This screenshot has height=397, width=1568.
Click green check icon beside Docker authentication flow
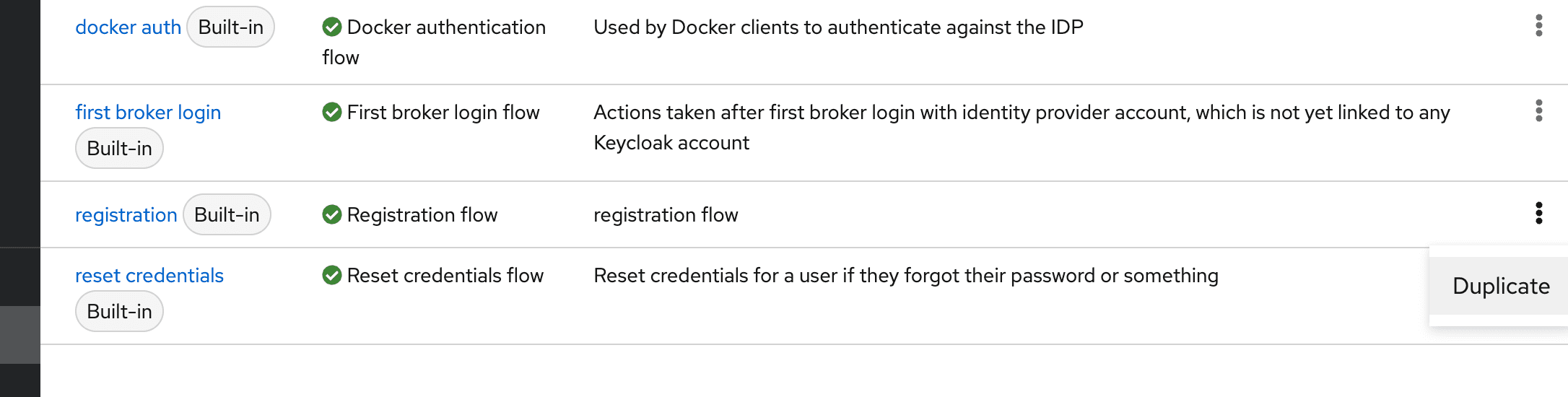[332, 27]
